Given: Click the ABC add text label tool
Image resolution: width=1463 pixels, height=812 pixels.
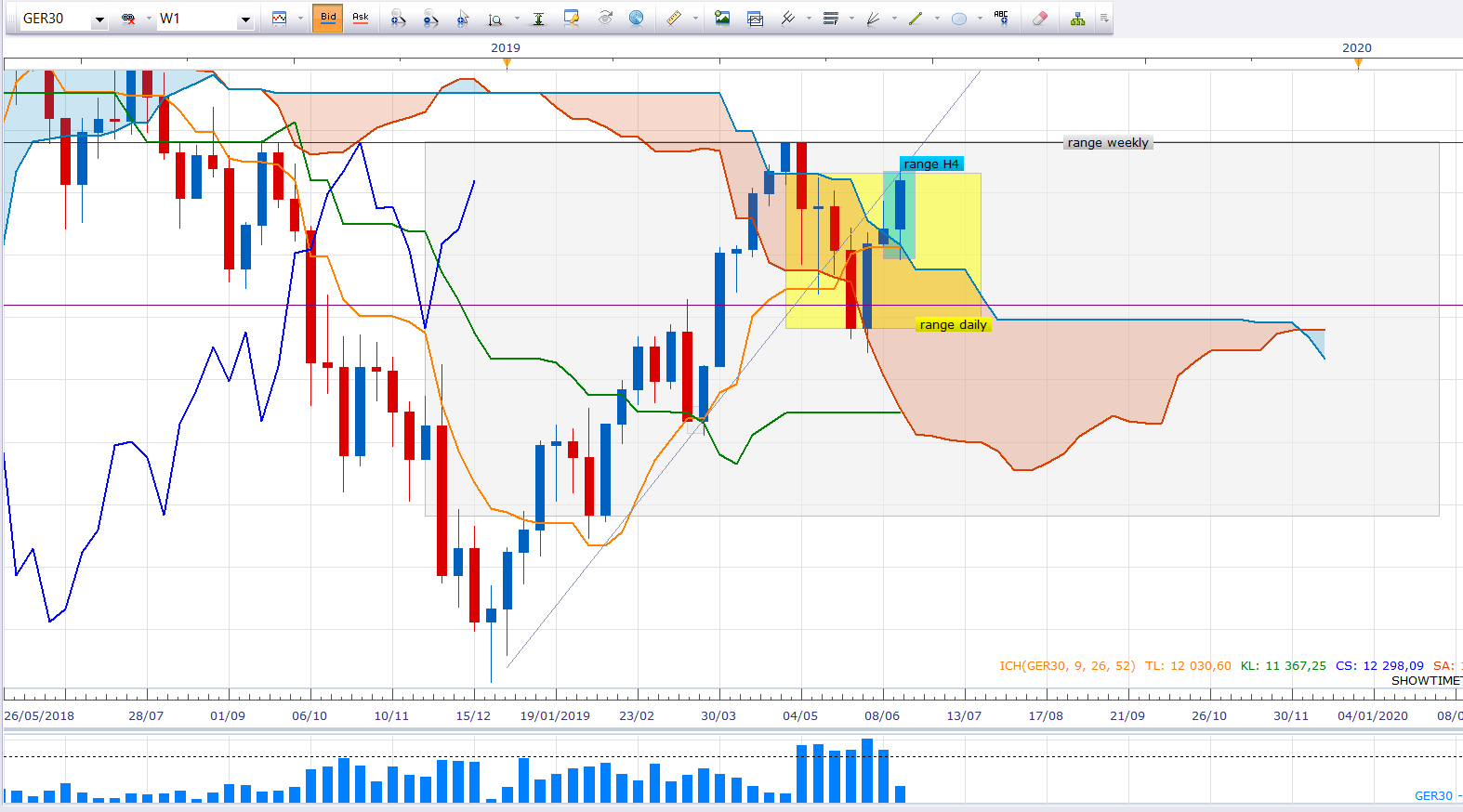Looking at the screenshot, I should coord(1001,19).
